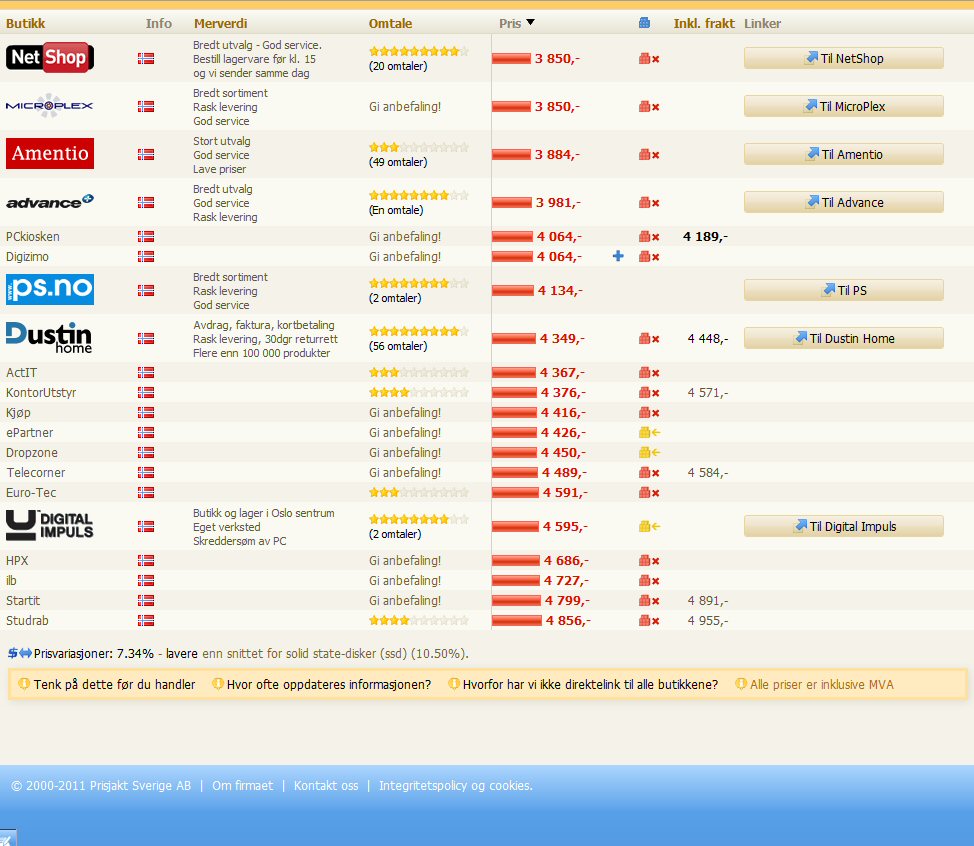Screen dimensions: 974x846
Task: Click the Info column header
Action: pos(158,24)
